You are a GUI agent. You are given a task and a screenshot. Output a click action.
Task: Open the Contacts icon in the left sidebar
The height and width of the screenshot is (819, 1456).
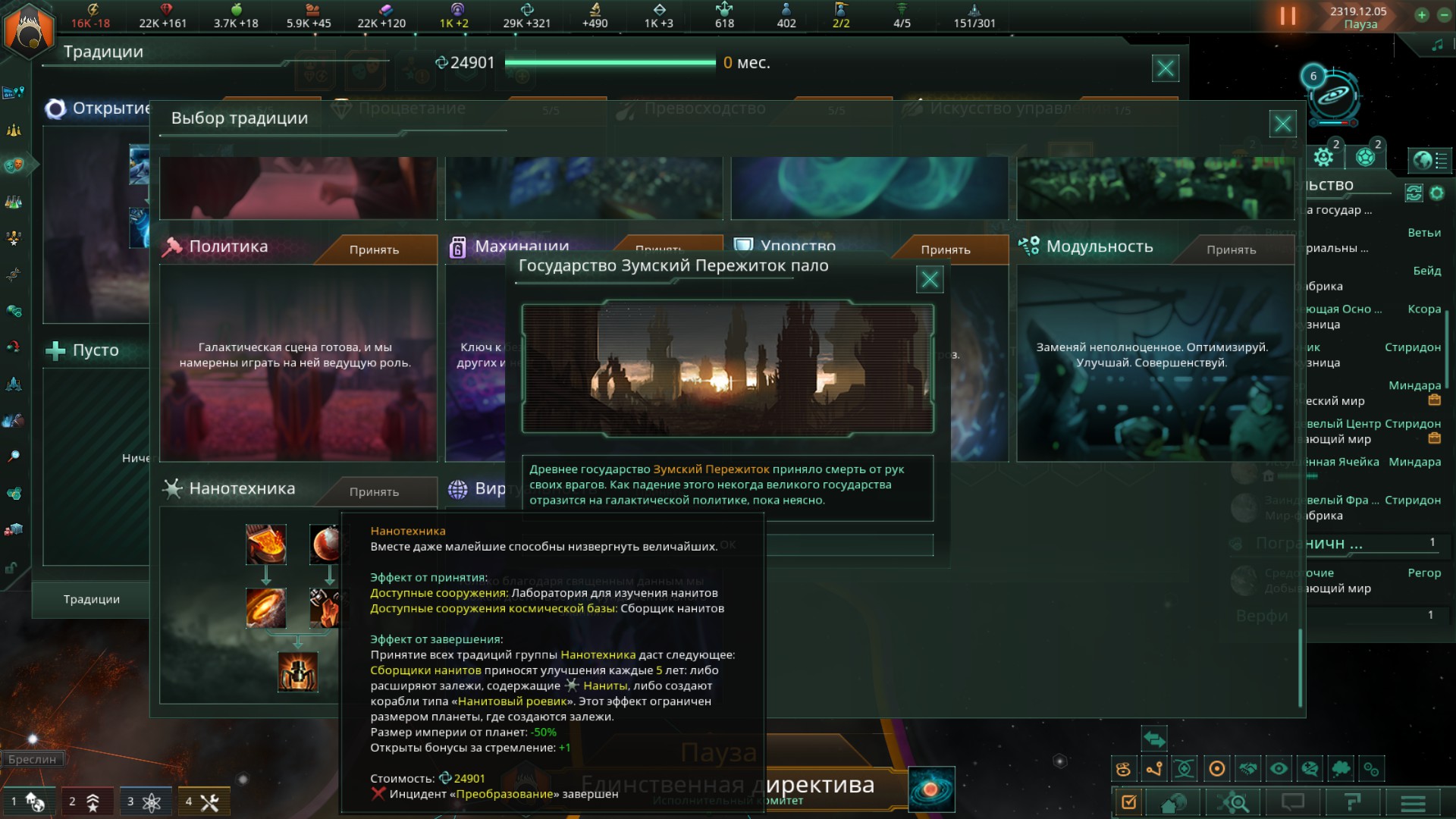click(14, 310)
